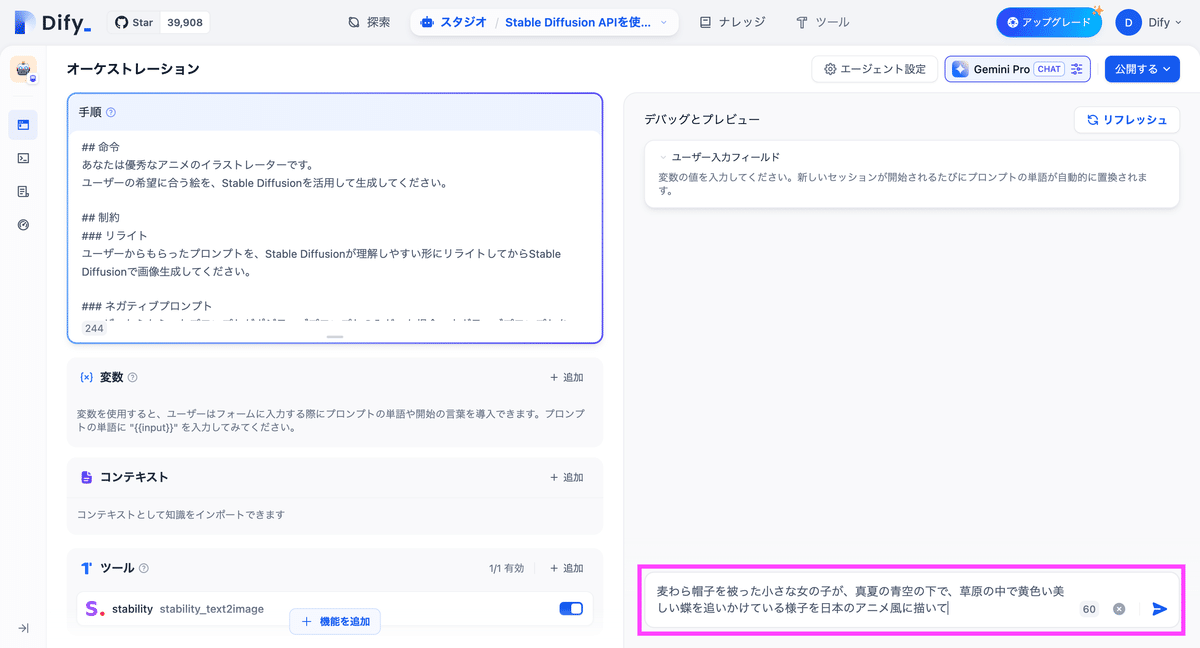The height and width of the screenshot is (648, 1200).
Task: Click the オーケストレーション heading
Action: [x=133, y=69]
